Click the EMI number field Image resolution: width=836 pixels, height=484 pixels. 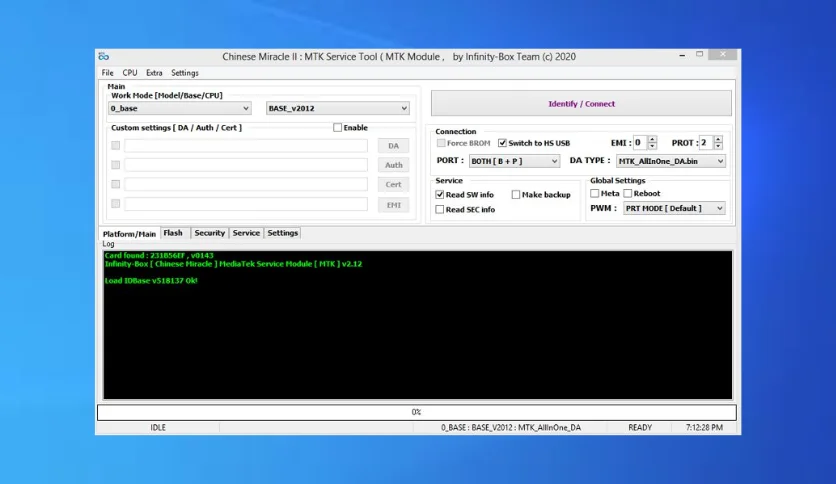point(640,142)
